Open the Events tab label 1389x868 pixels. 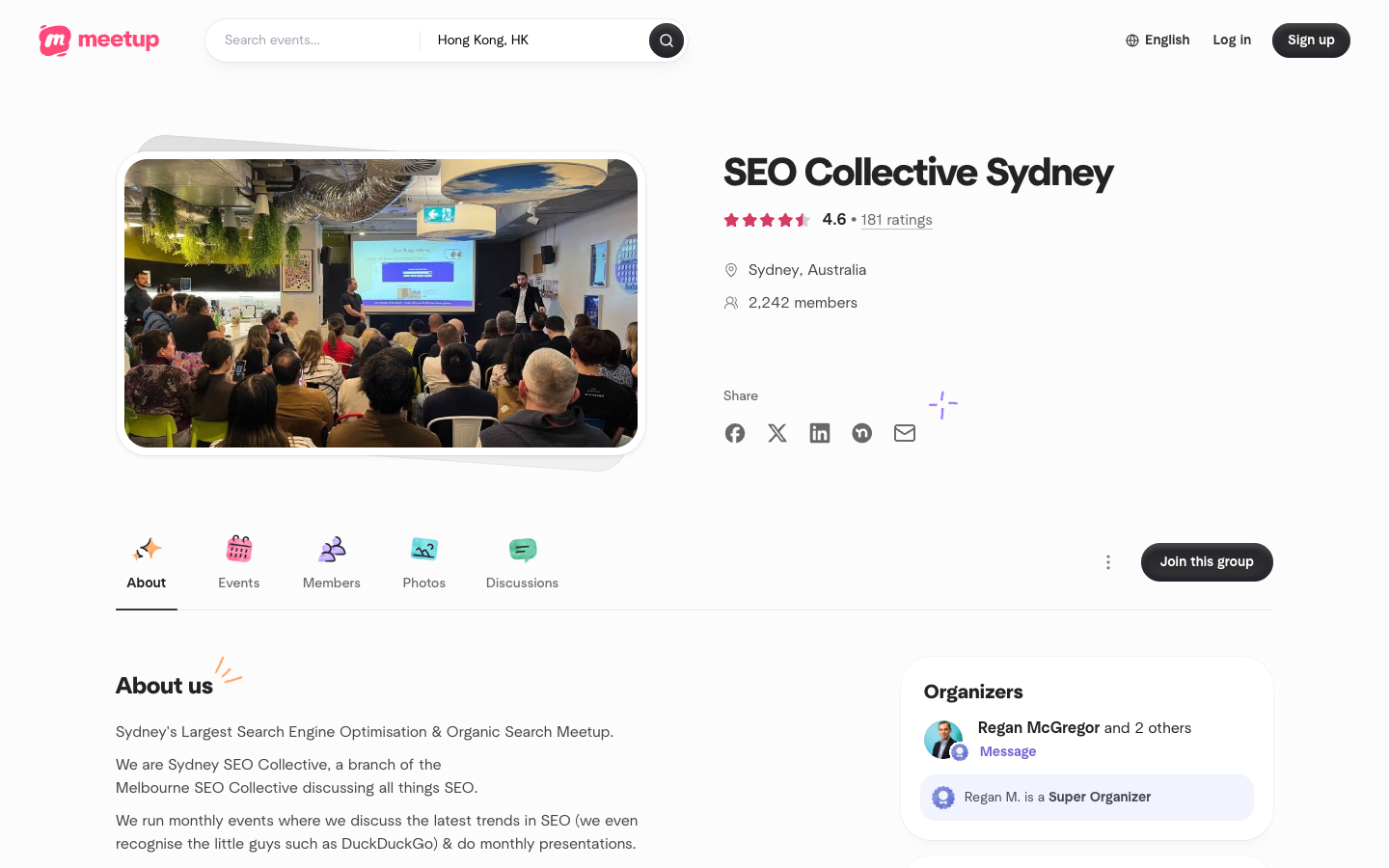(239, 583)
